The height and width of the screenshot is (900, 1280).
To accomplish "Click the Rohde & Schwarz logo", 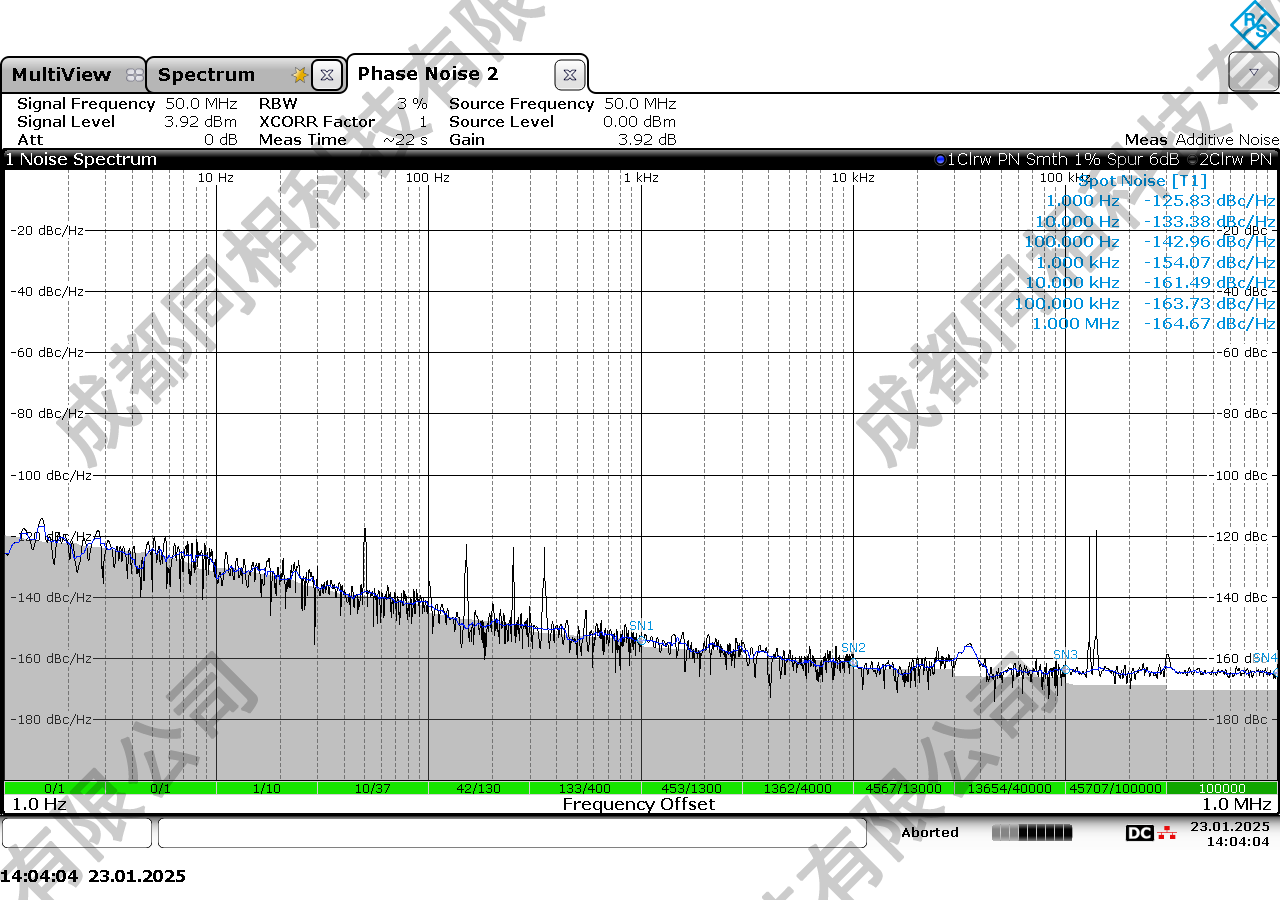I will [x=1254, y=24].
